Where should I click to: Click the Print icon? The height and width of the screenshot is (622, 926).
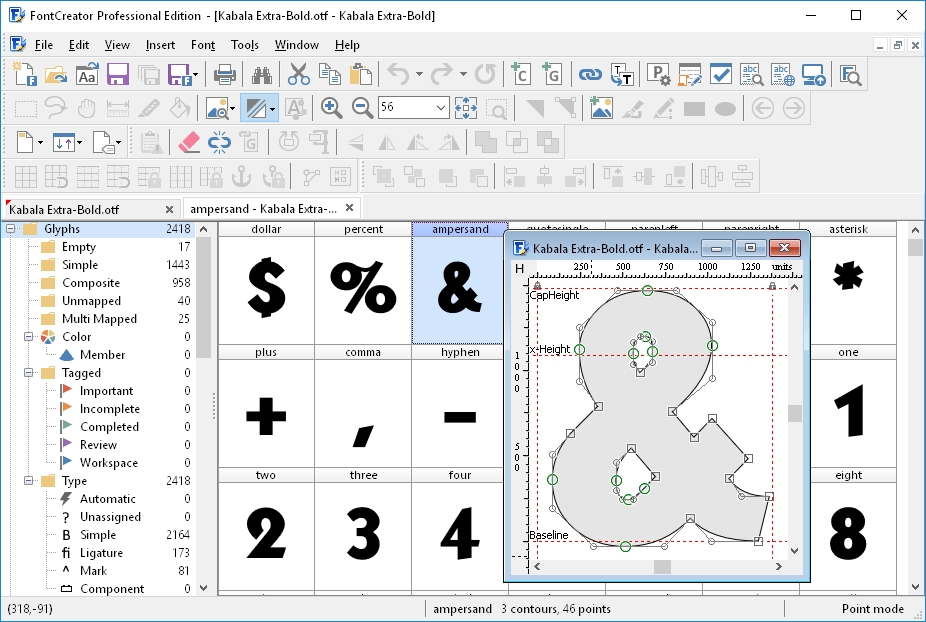(x=224, y=74)
